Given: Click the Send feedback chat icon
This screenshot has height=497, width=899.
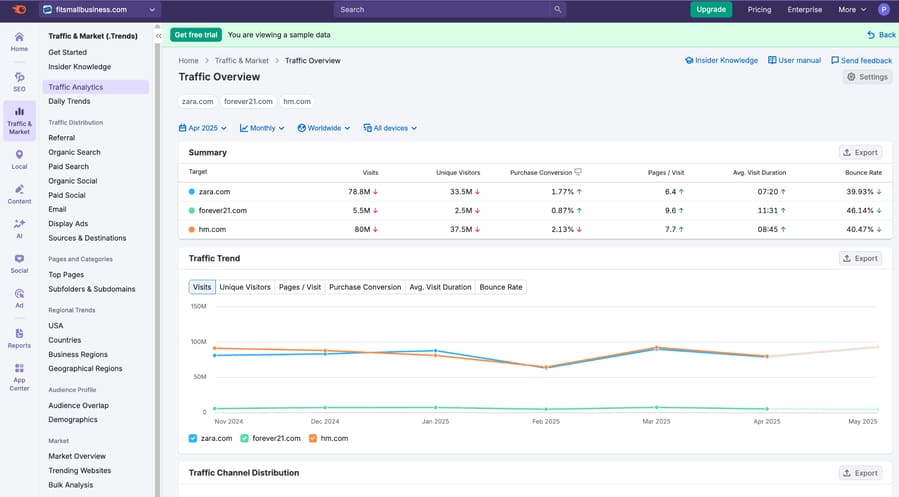Looking at the screenshot, I should [835, 60].
